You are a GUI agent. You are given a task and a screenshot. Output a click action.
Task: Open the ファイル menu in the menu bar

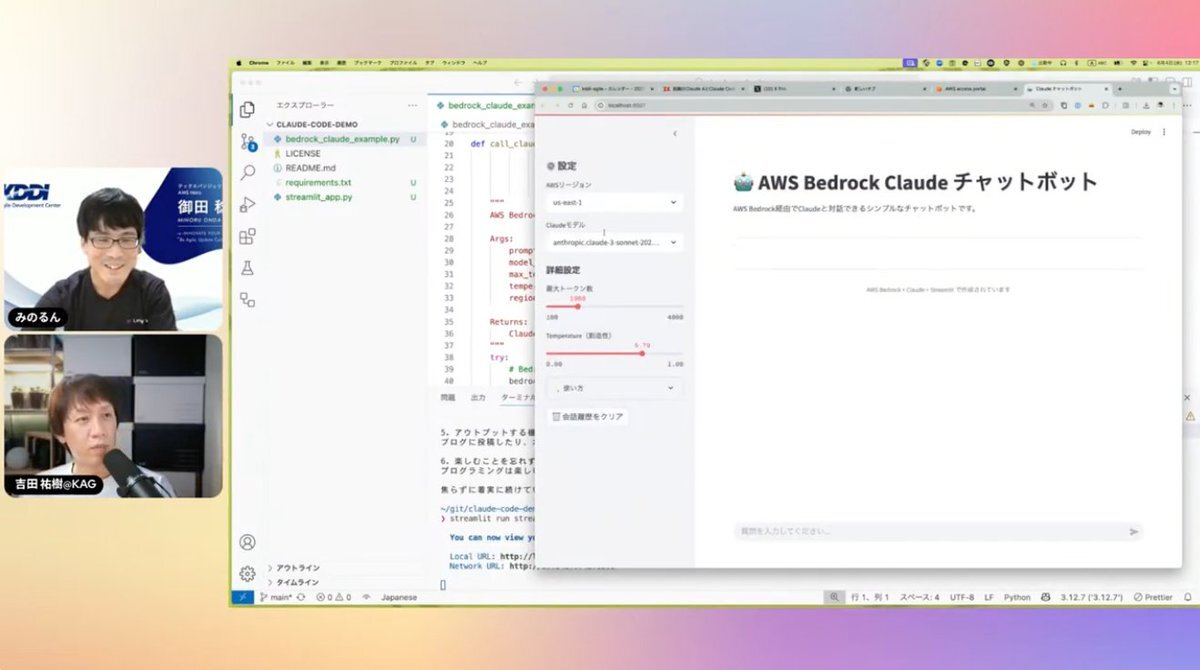click(x=285, y=62)
